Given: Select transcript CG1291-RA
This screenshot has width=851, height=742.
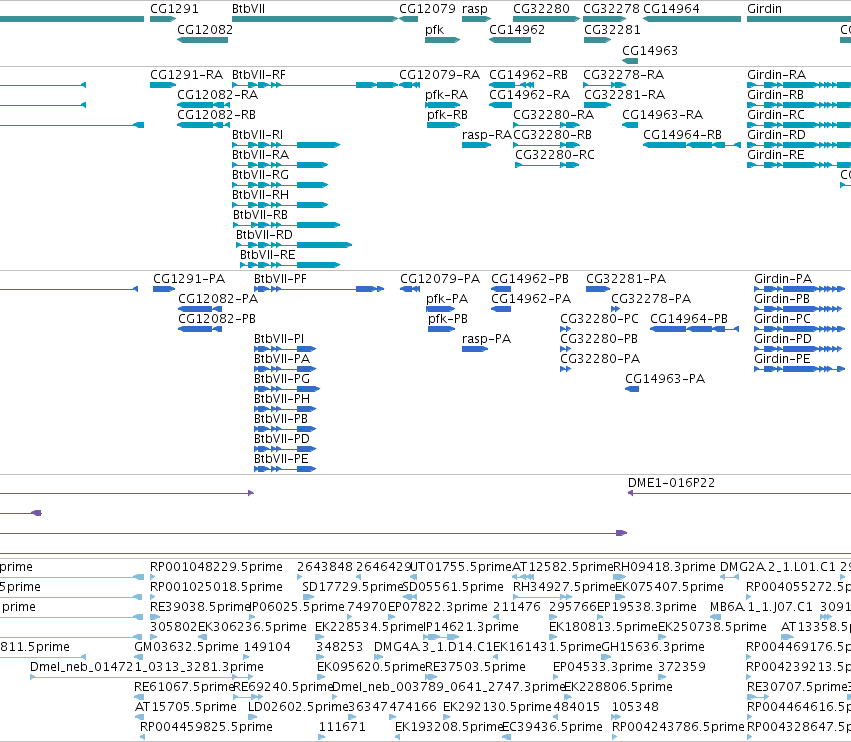Looking at the screenshot, I should tap(163, 85).
